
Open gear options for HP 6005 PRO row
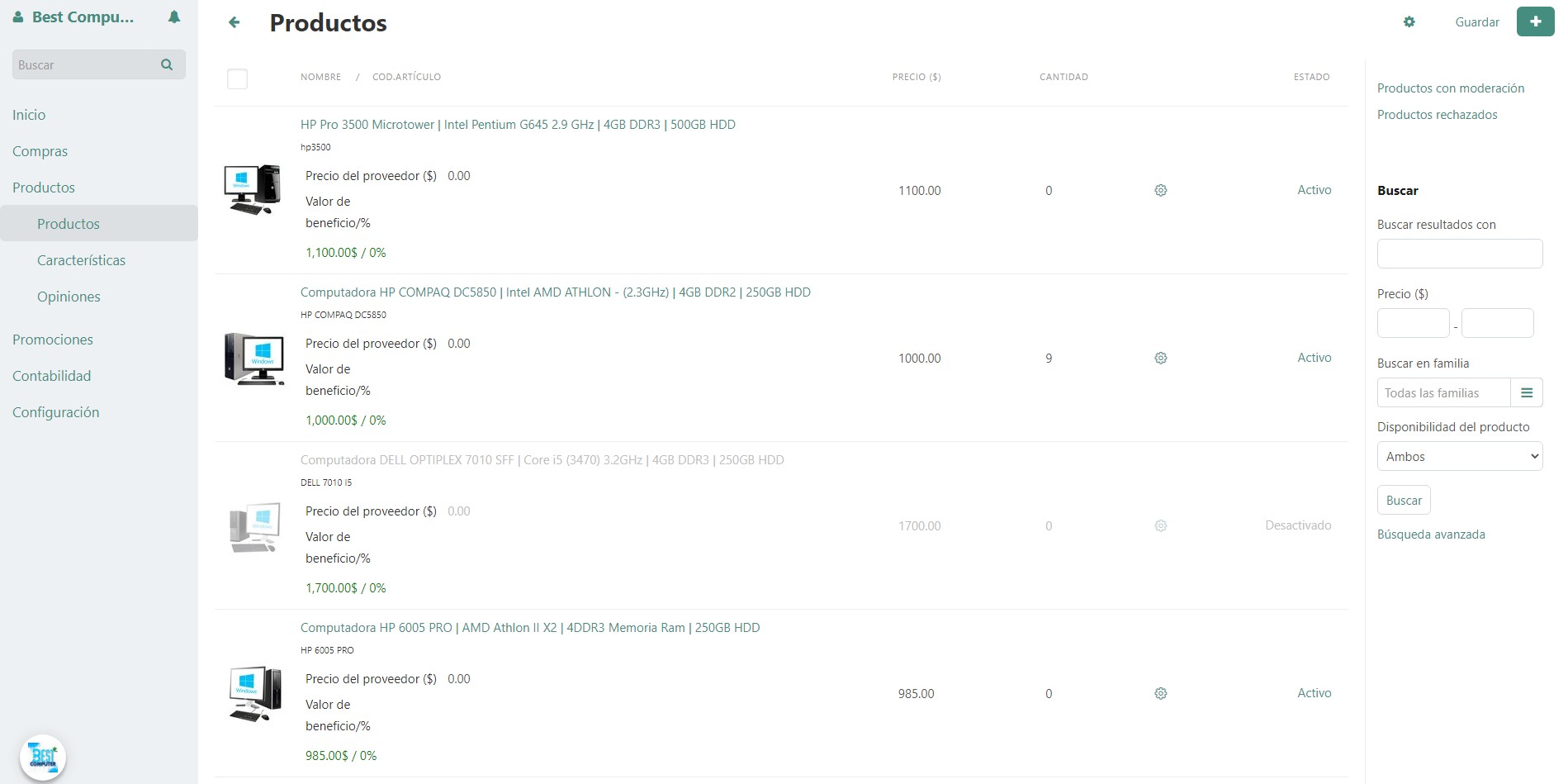[1160, 694]
